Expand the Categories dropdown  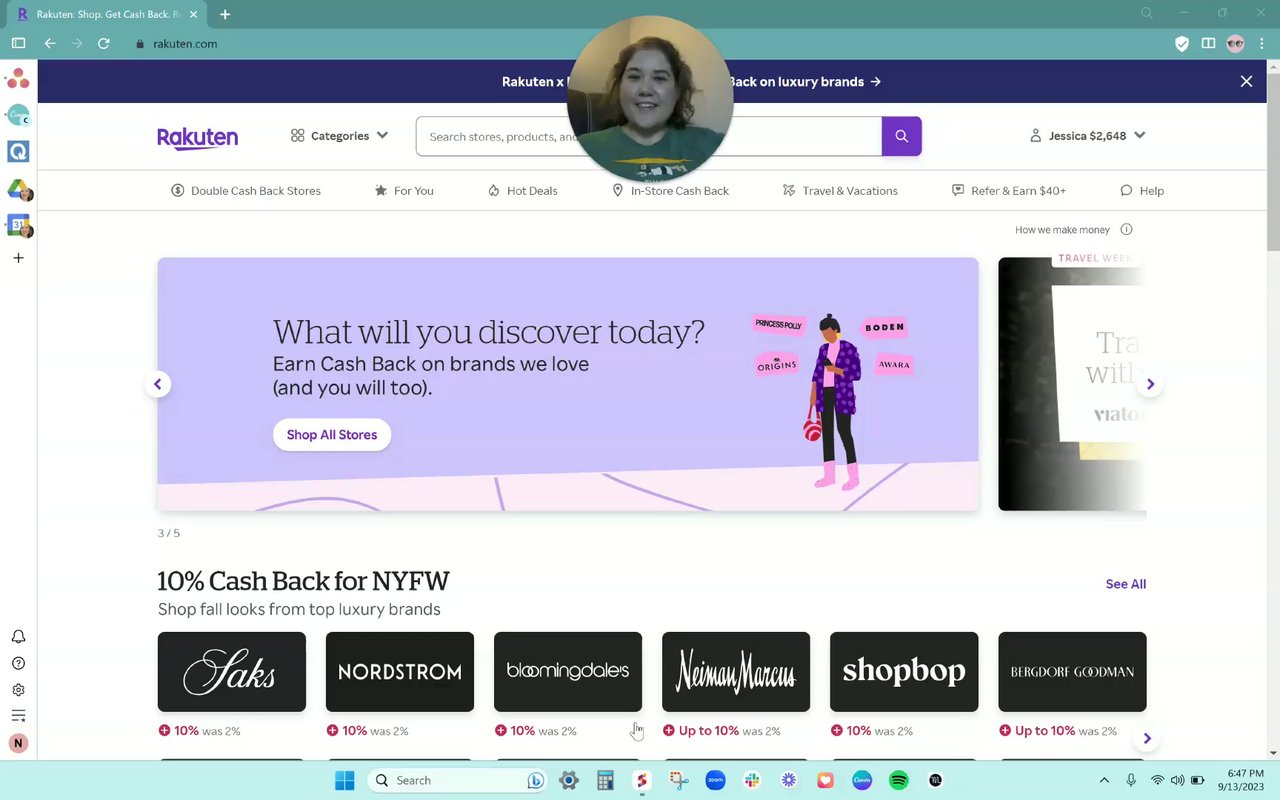339,136
